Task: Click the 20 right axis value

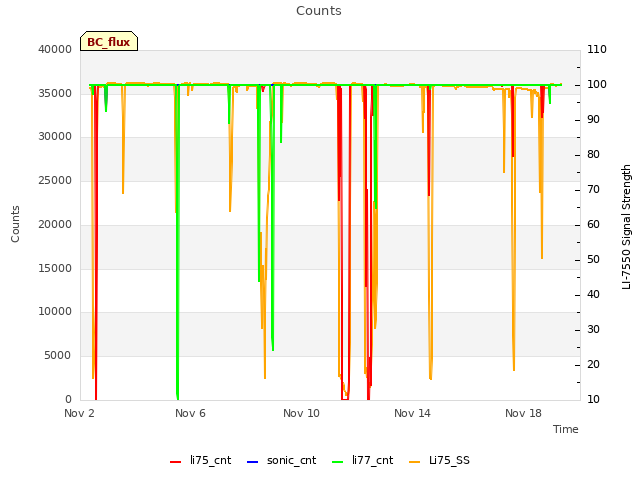Action: point(593,364)
